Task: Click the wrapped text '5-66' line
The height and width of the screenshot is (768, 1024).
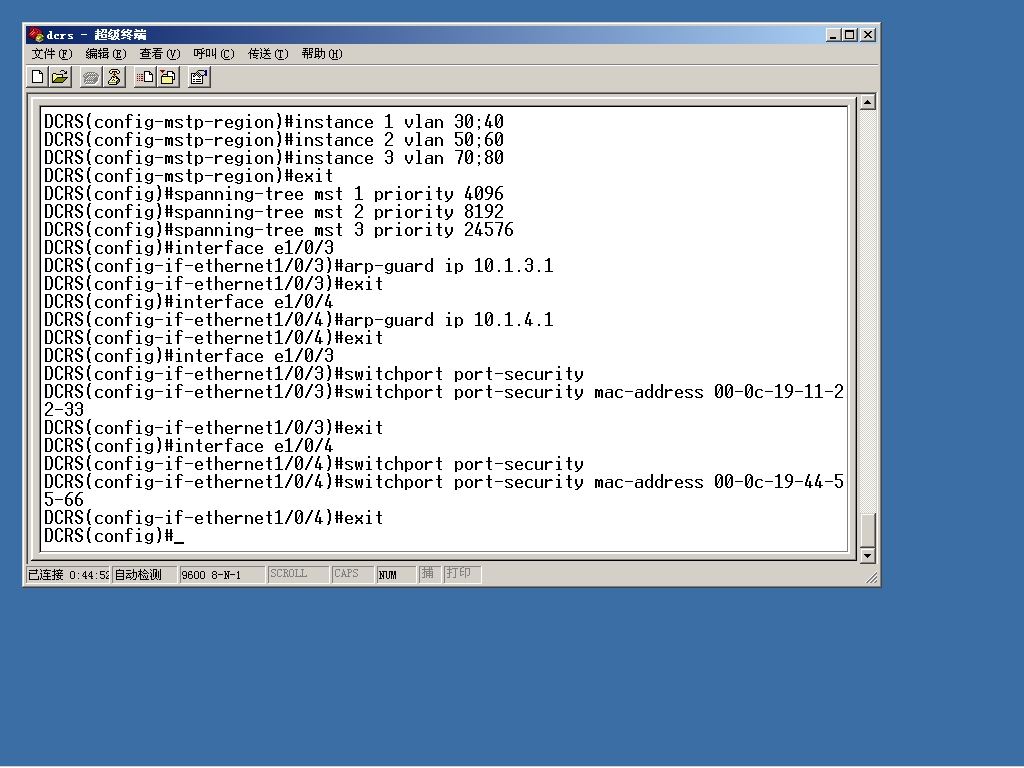Action: (x=64, y=500)
